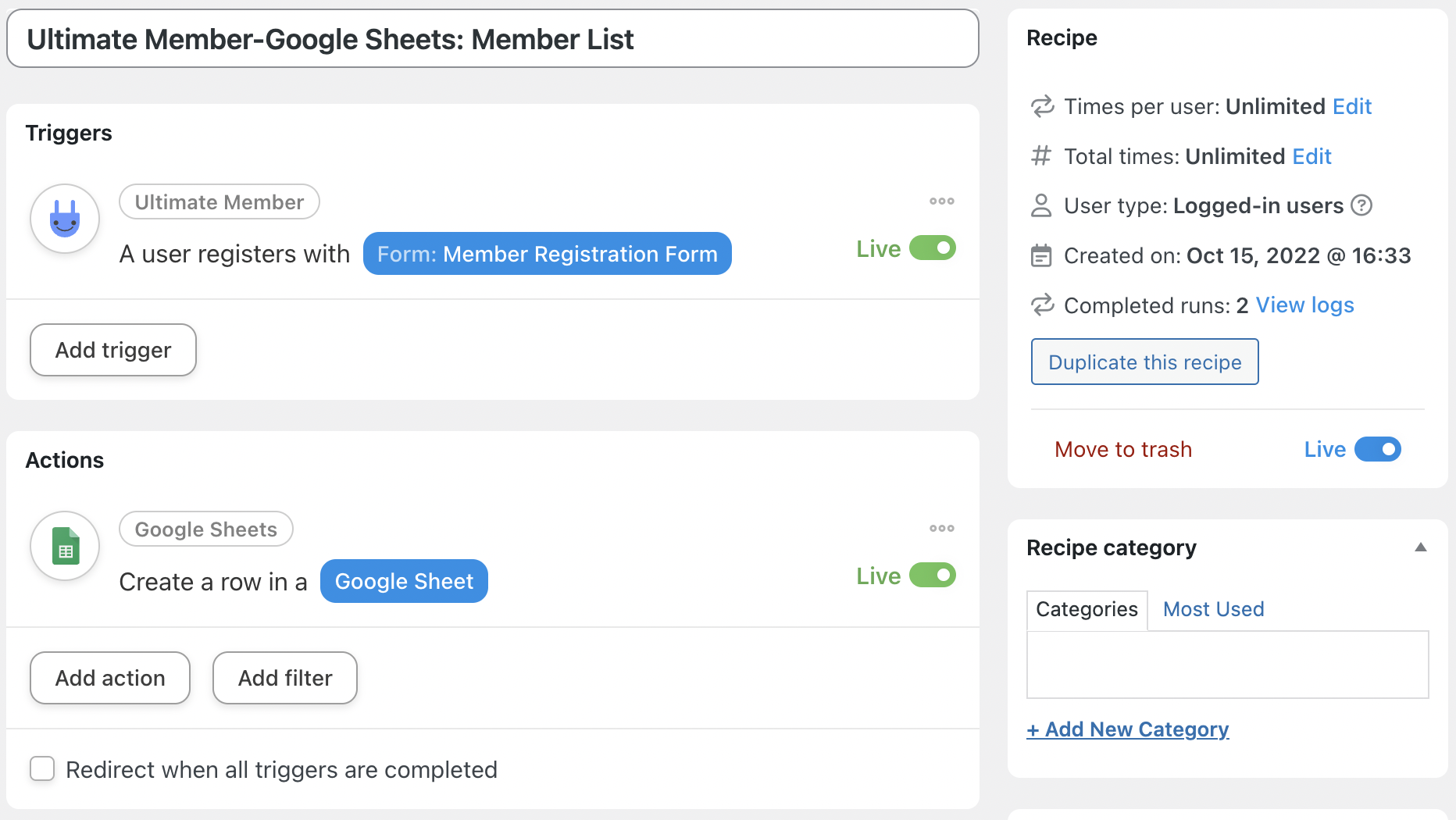Switch to the Categories tab
Screen dimensions: 1456x820
(x=1087, y=610)
